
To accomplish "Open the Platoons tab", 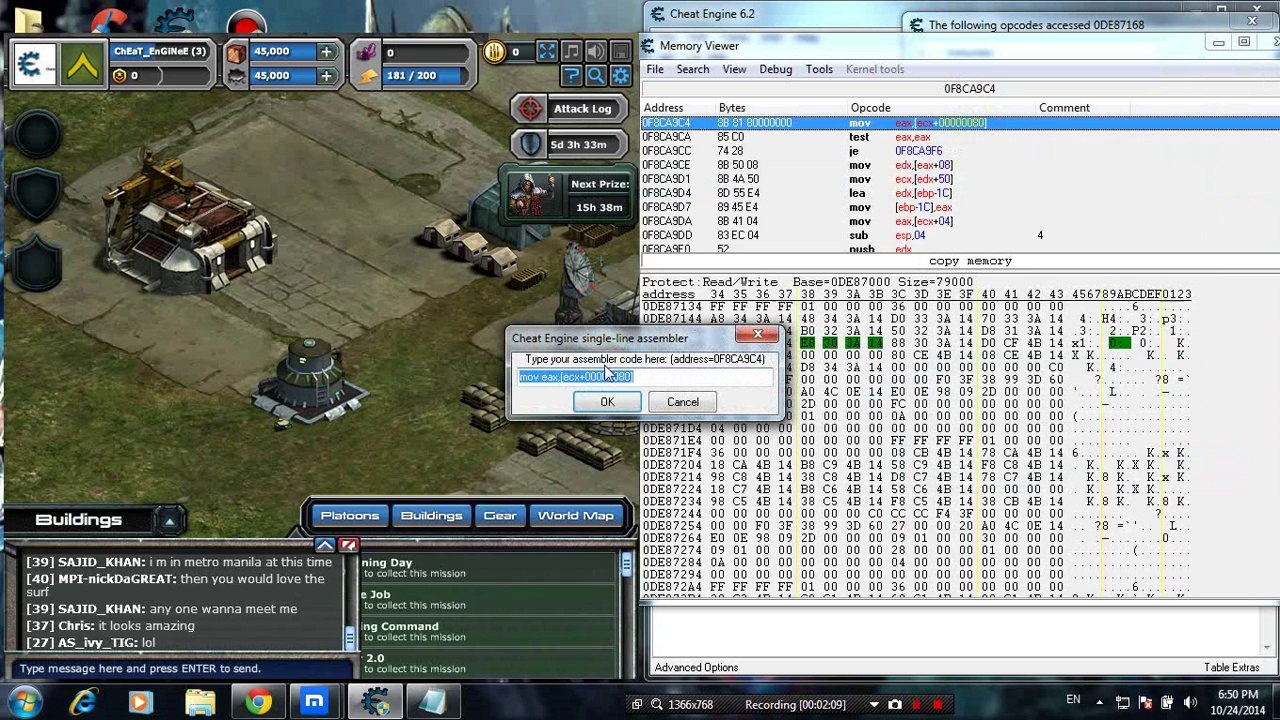I will (349, 516).
